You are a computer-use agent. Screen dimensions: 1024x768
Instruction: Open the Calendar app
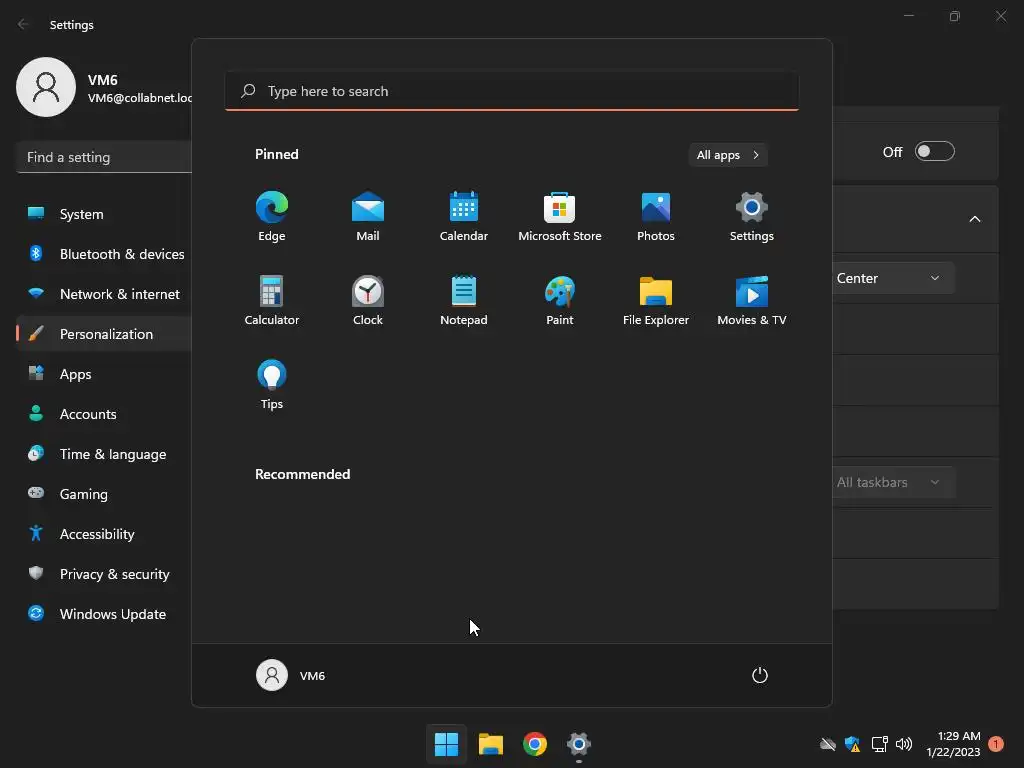(464, 217)
